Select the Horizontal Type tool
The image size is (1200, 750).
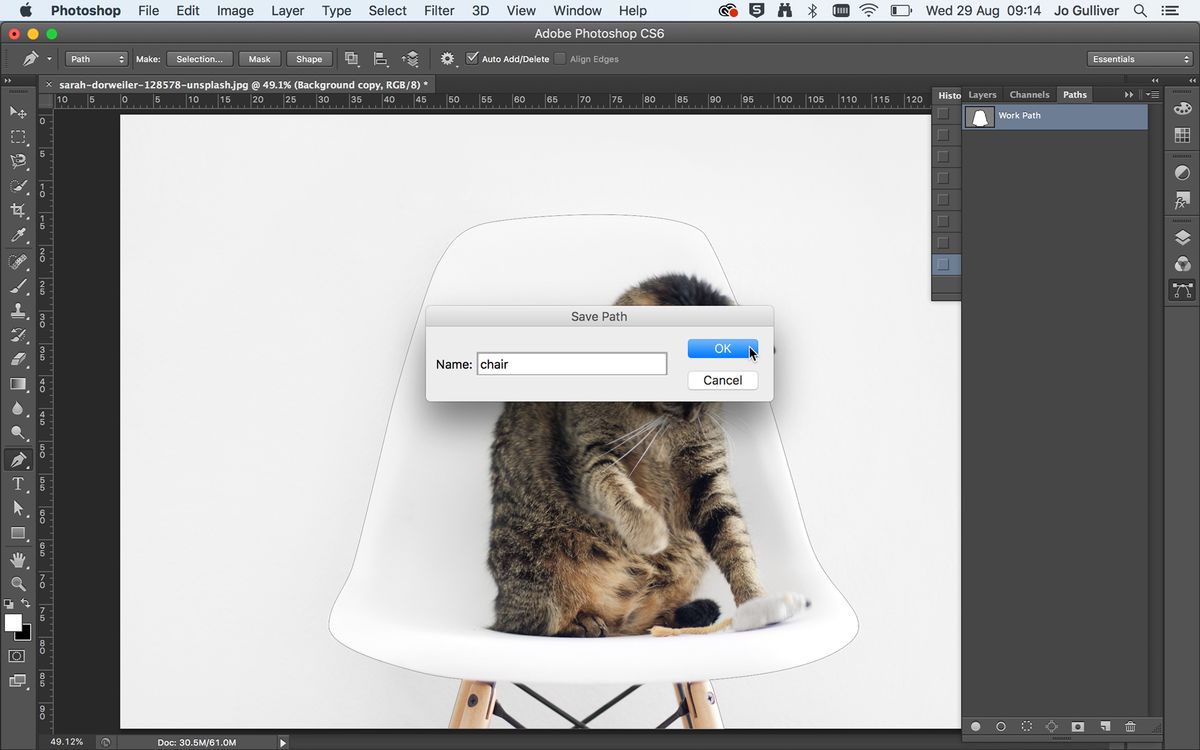pyautogui.click(x=18, y=484)
